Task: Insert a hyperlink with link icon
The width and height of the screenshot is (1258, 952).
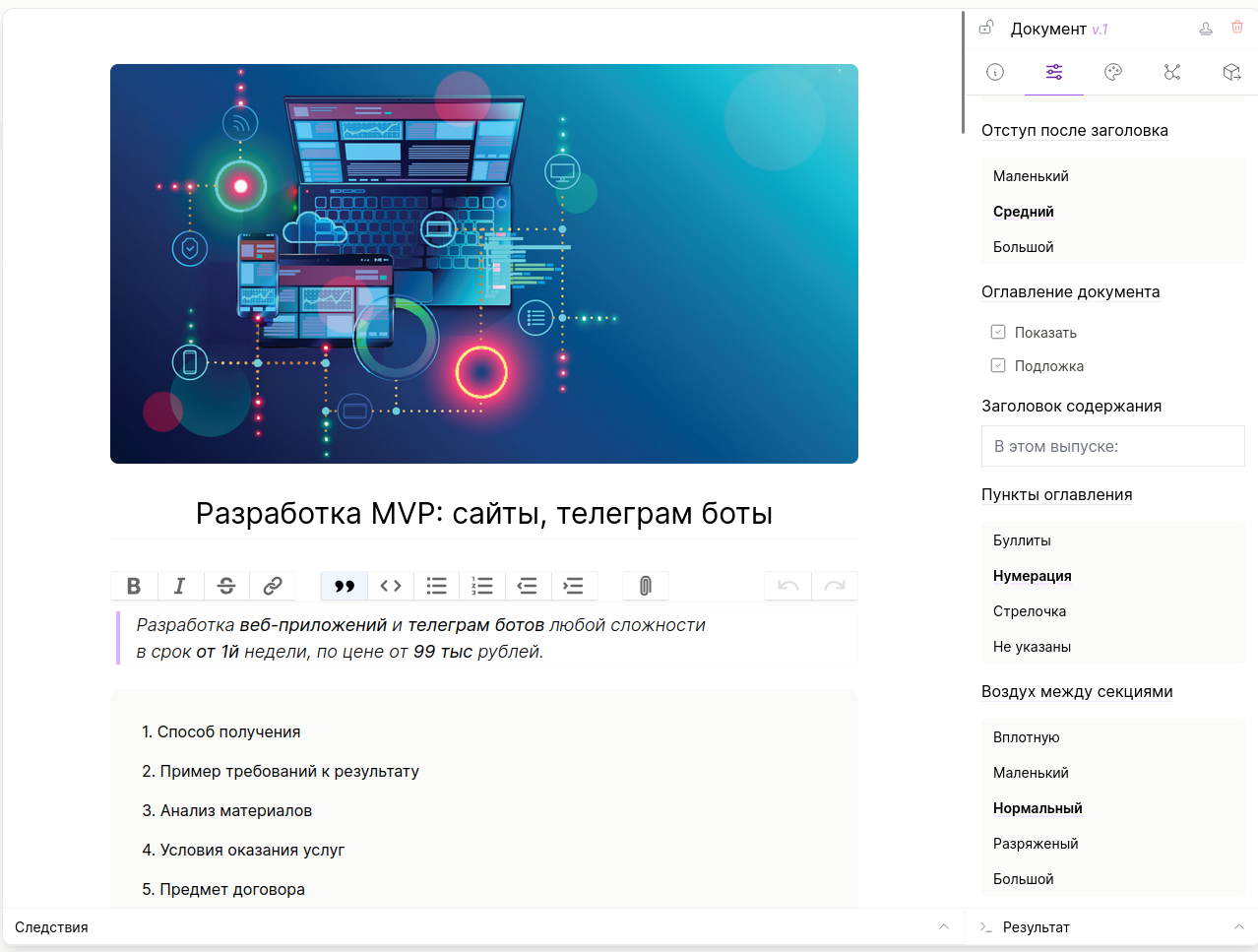Action: pos(273,586)
